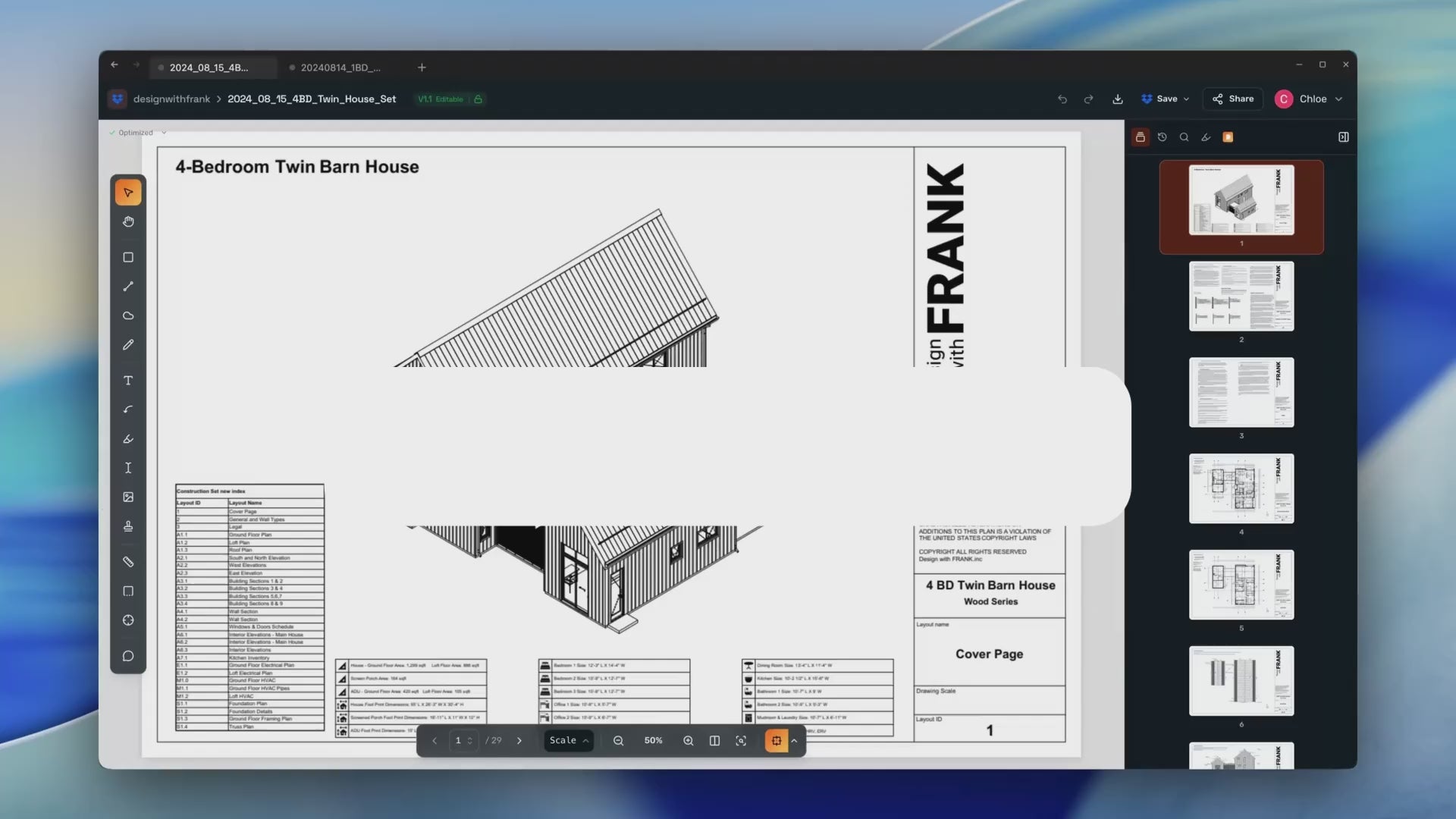Choose the text cursor selection tool
This screenshot has width=1456, height=819.
coord(128,468)
